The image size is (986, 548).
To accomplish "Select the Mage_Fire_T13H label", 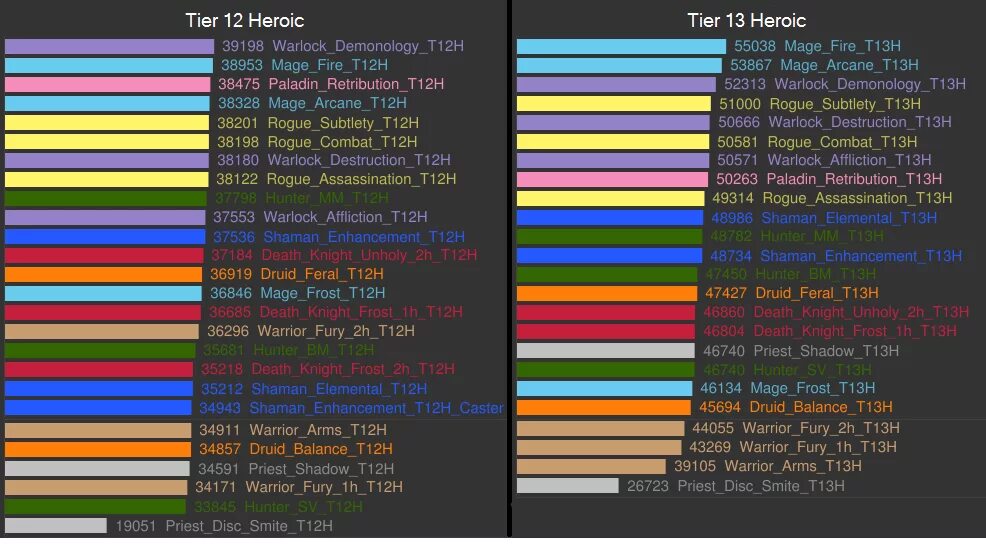I will [842, 46].
